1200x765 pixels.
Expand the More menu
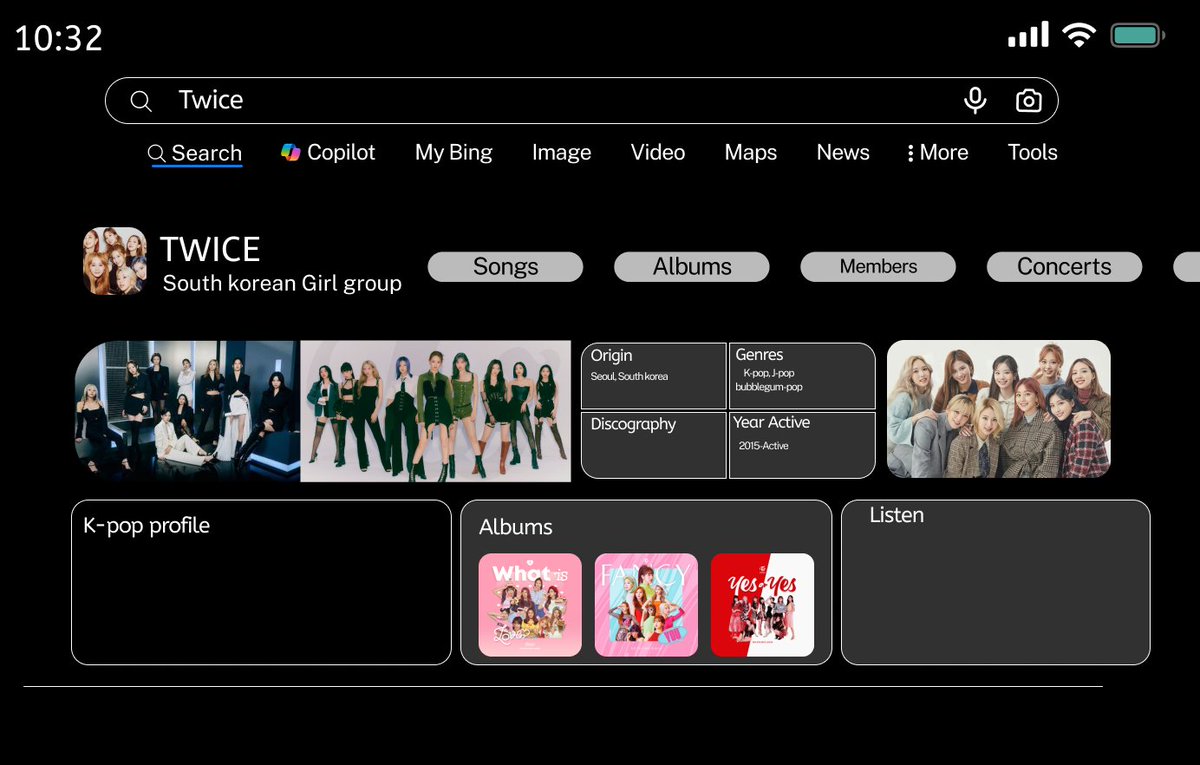(938, 152)
